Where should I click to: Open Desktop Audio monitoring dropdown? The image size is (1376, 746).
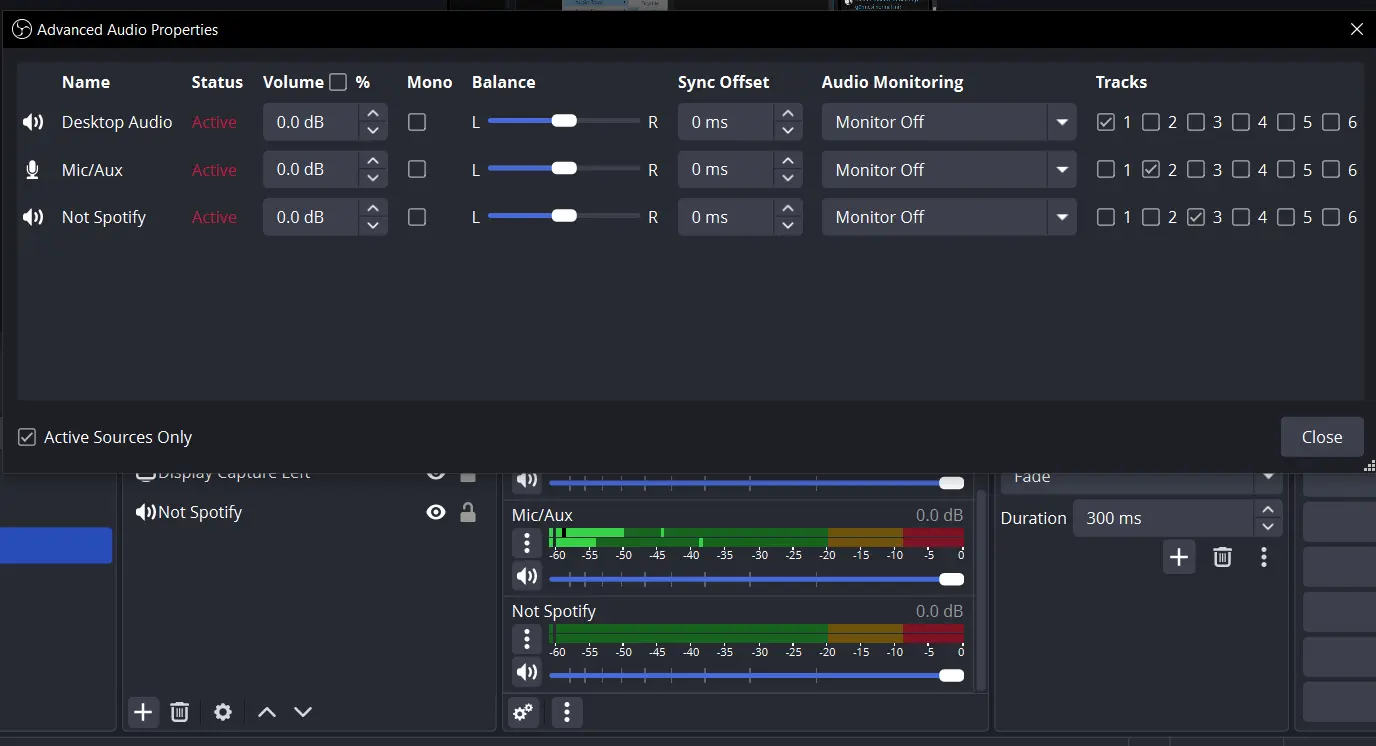949,122
